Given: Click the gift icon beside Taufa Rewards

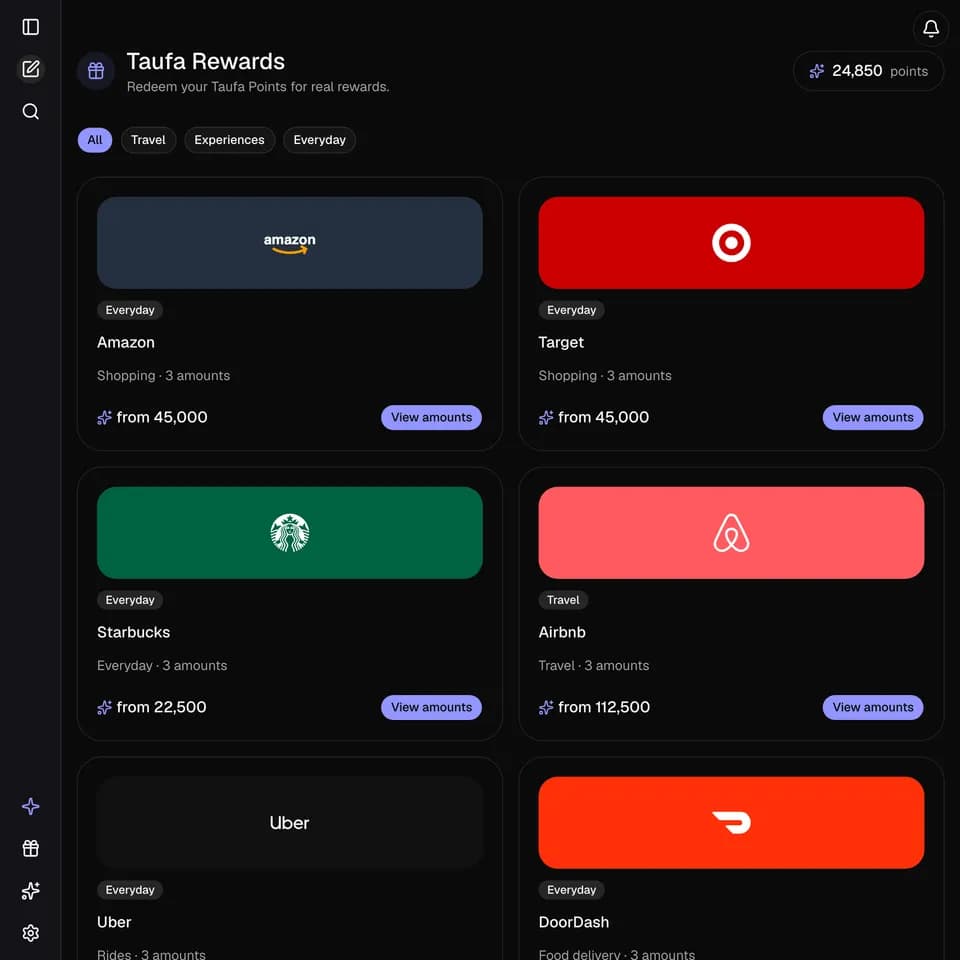Looking at the screenshot, I should click(96, 71).
